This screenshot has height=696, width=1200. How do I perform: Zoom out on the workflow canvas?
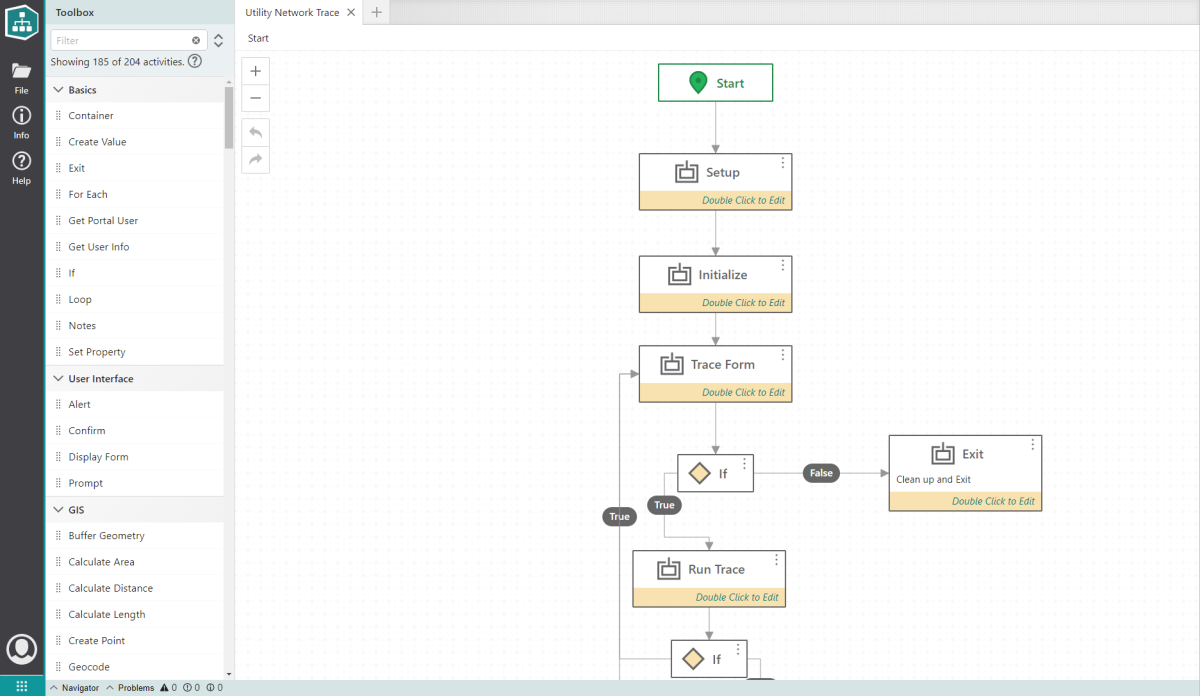coord(256,98)
